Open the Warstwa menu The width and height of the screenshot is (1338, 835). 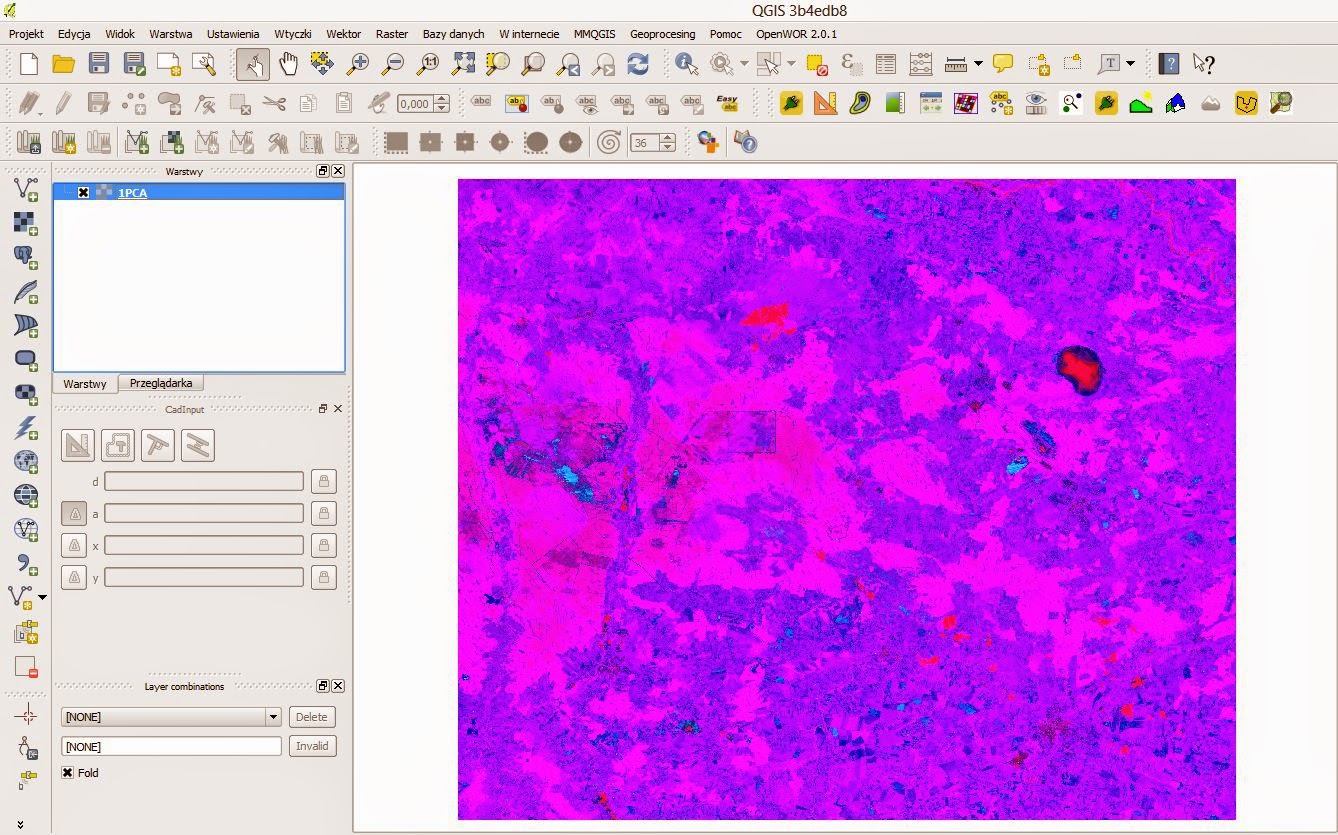pos(170,34)
